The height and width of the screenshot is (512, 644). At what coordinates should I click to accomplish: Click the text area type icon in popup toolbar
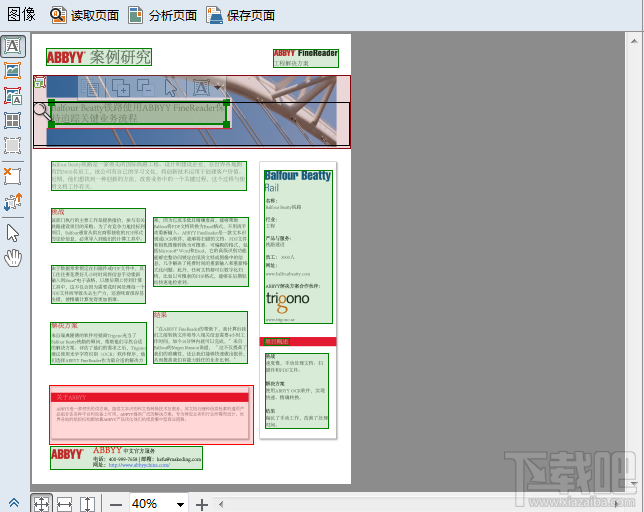(201, 87)
